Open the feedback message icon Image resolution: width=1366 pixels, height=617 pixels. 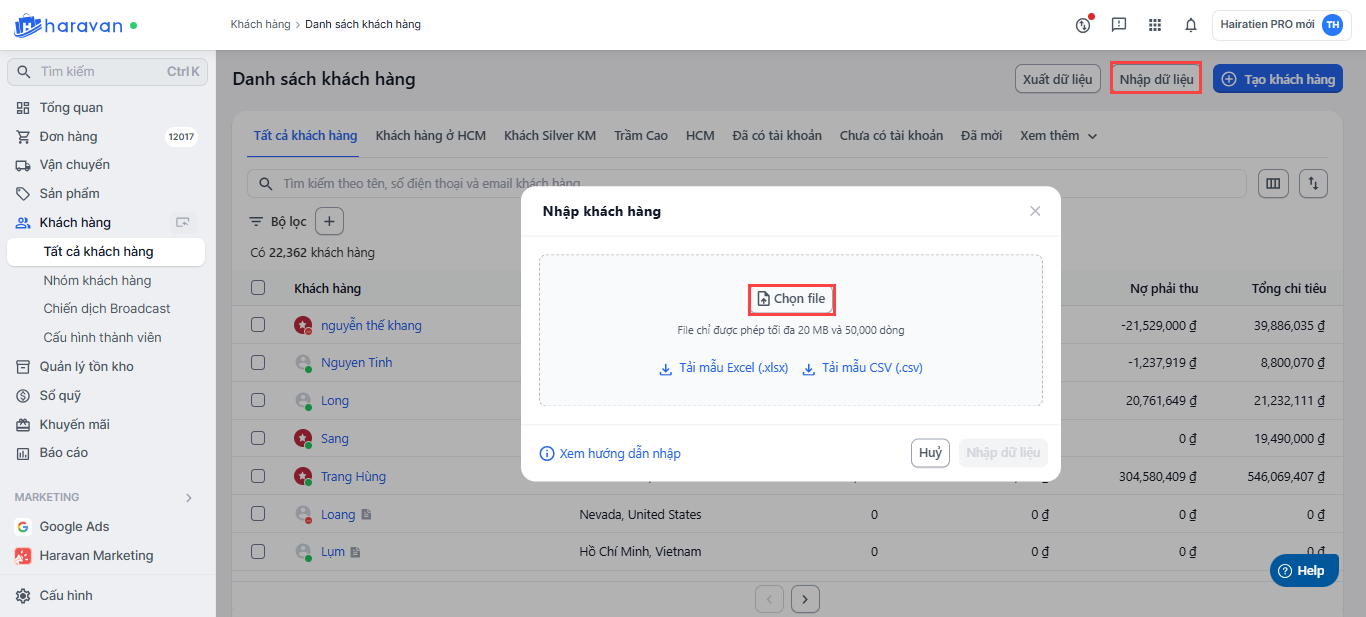pyautogui.click(x=1119, y=25)
